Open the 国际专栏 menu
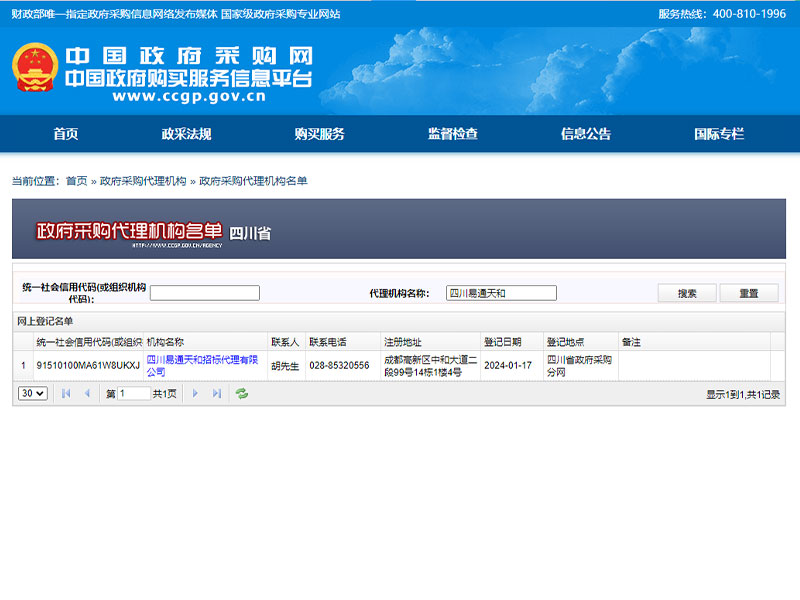This screenshot has width=800, height=600. [x=722, y=134]
